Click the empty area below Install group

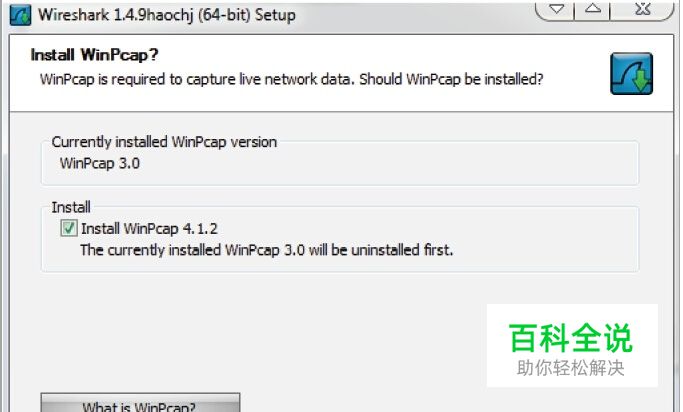[x=261, y=331]
